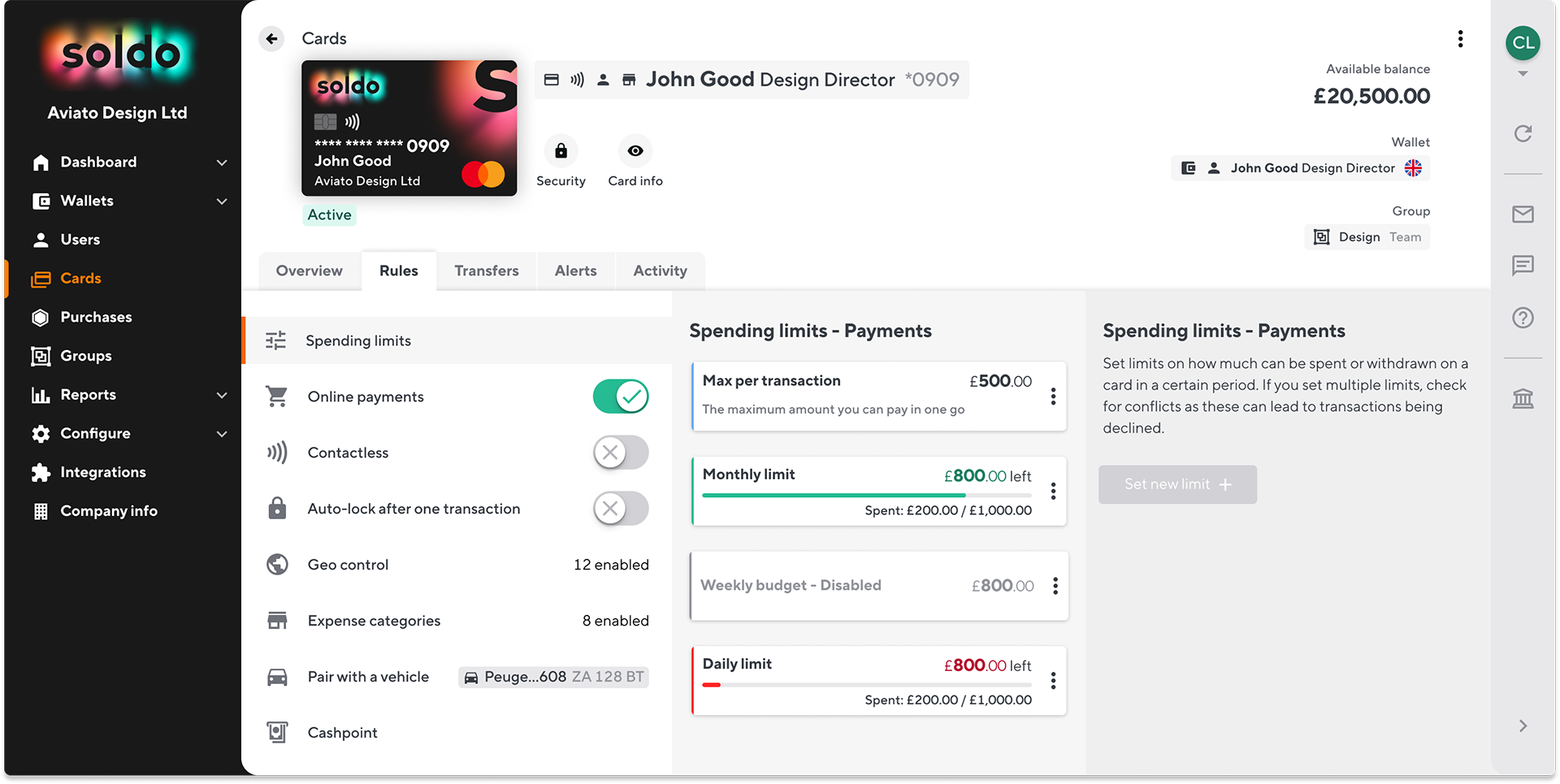The image size is (1560, 784).
Task: Click the Cashpoint rule icon
Action: [x=277, y=732]
